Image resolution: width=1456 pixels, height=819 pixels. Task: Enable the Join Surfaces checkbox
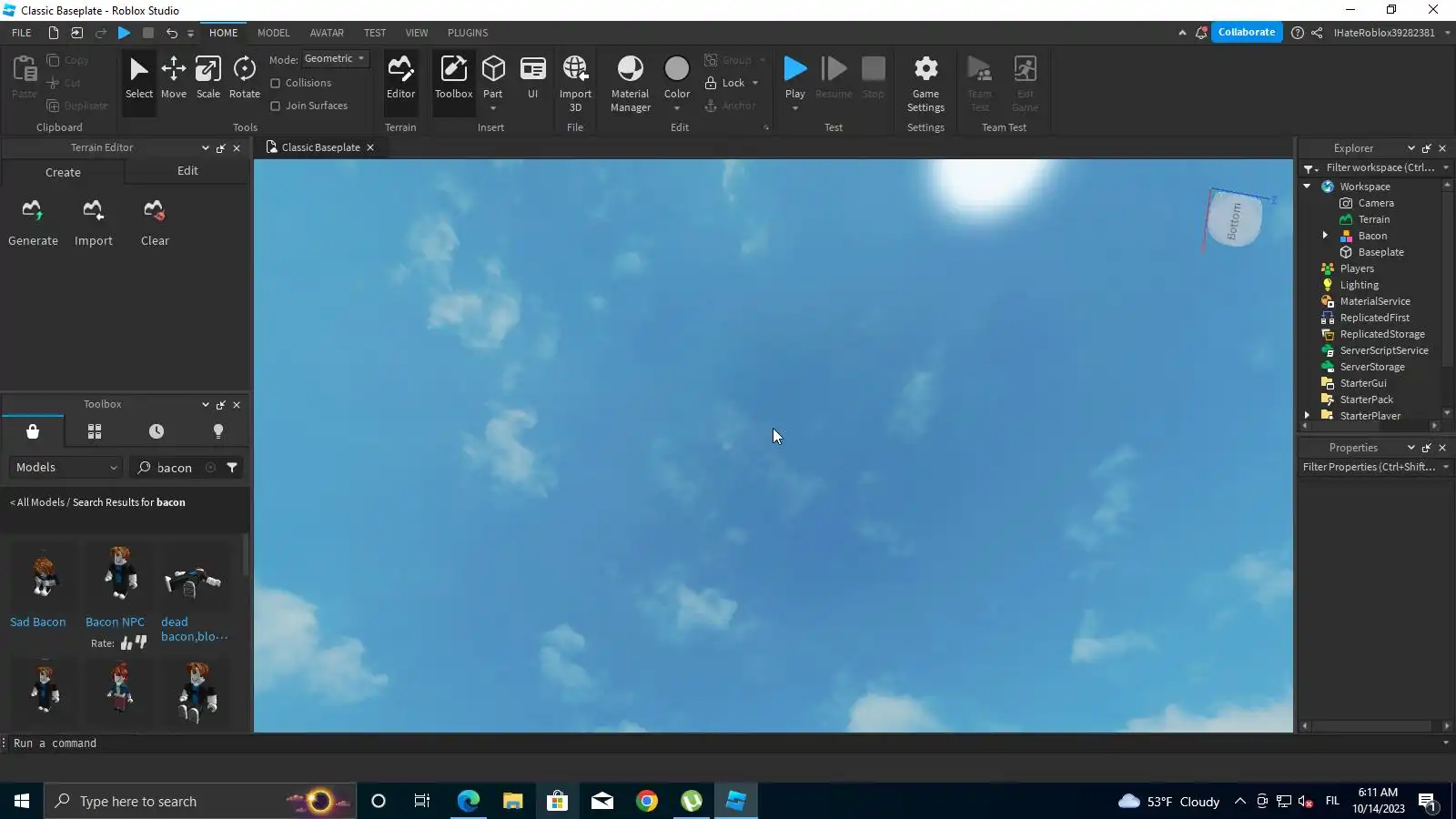pyautogui.click(x=276, y=106)
